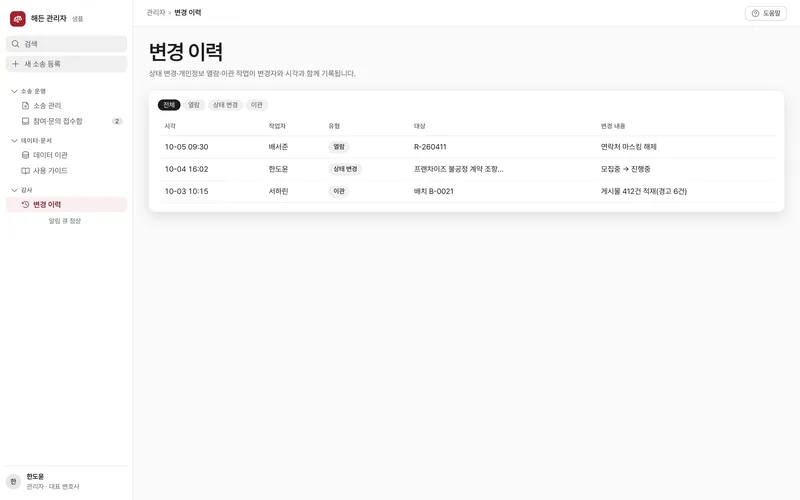Open user profile 한도윤 at sidebar bottom
Image resolution: width=800 pixels, height=500 pixels.
pos(66,481)
